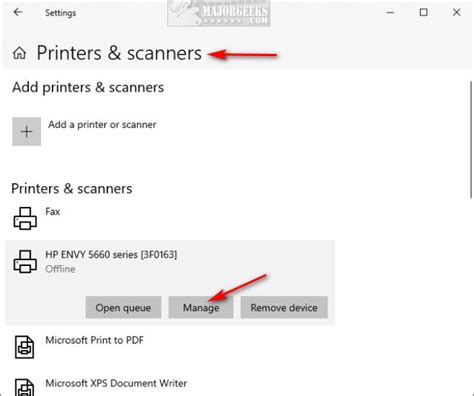Maximize the Settings window
The width and height of the screenshot is (474, 396).
click(423, 12)
